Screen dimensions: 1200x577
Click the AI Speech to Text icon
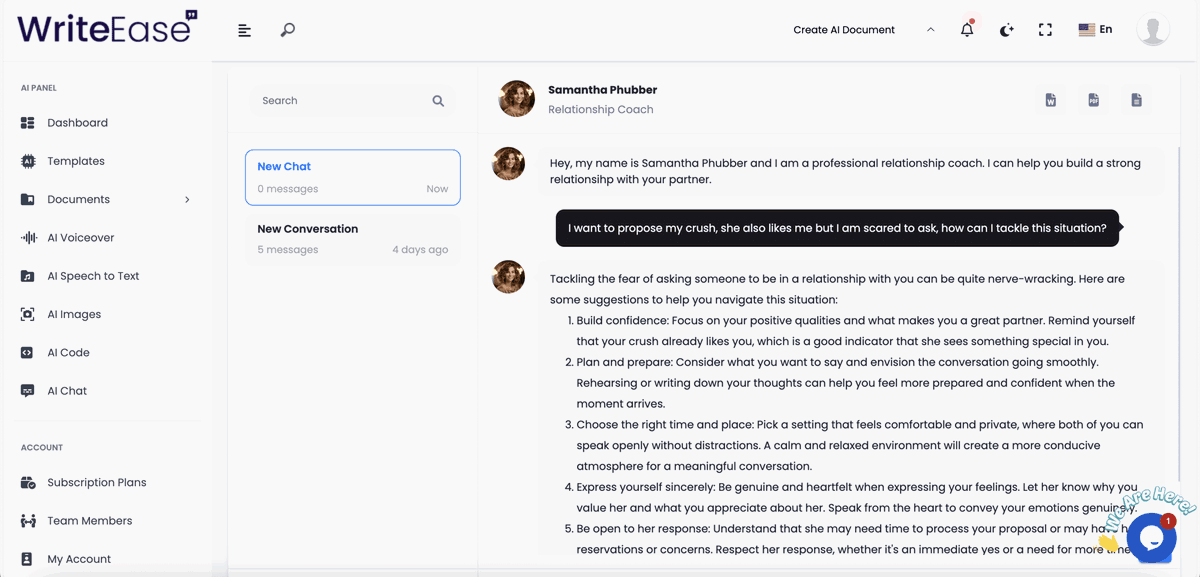pos(28,276)
